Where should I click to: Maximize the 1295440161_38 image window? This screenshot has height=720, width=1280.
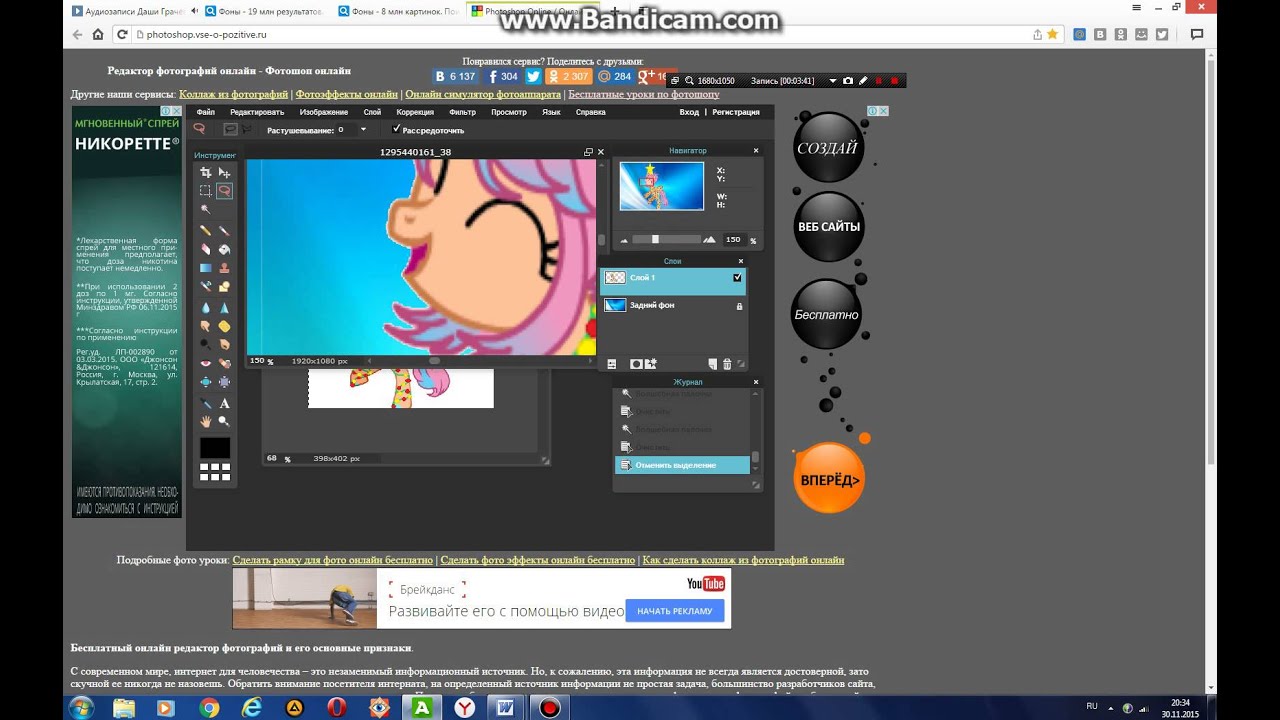point(588,152)
